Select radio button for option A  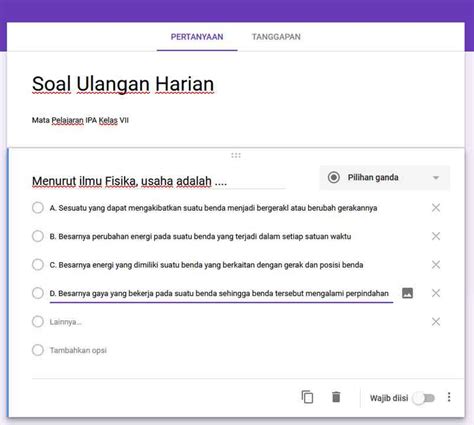pos(38,208)
